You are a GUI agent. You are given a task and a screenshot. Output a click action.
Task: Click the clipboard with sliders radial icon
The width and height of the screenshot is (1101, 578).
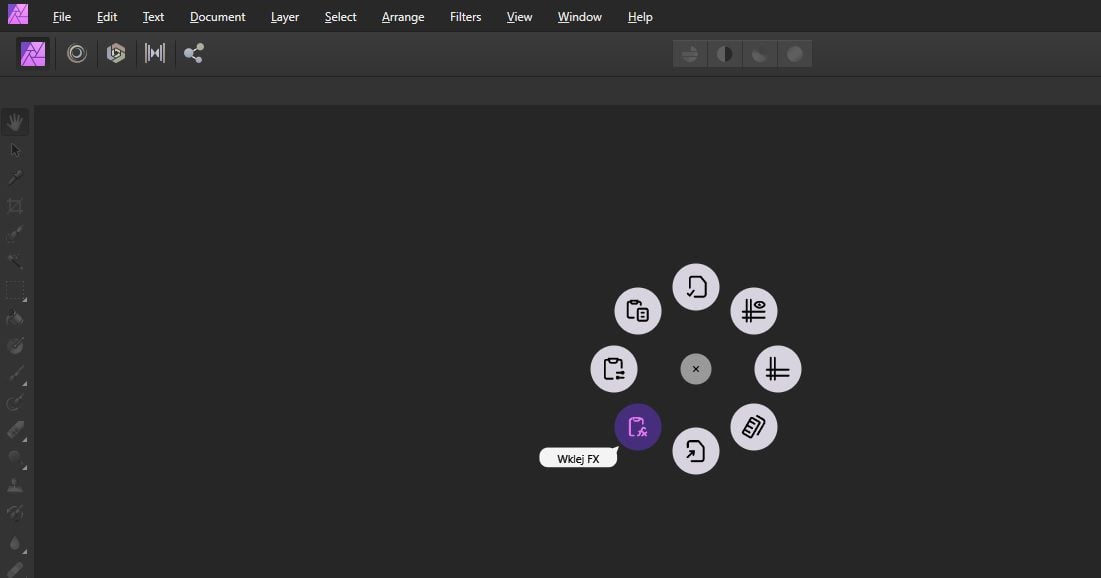pos(614,370)
